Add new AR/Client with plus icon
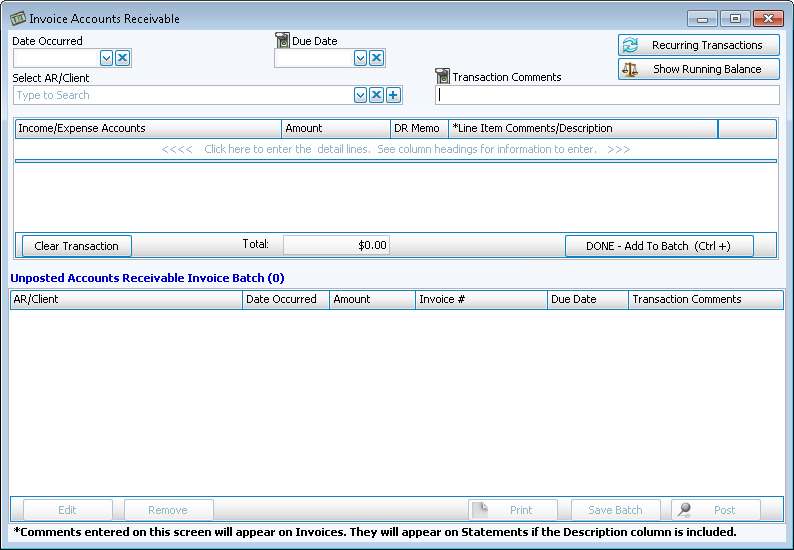 click(x=393, y=95)
